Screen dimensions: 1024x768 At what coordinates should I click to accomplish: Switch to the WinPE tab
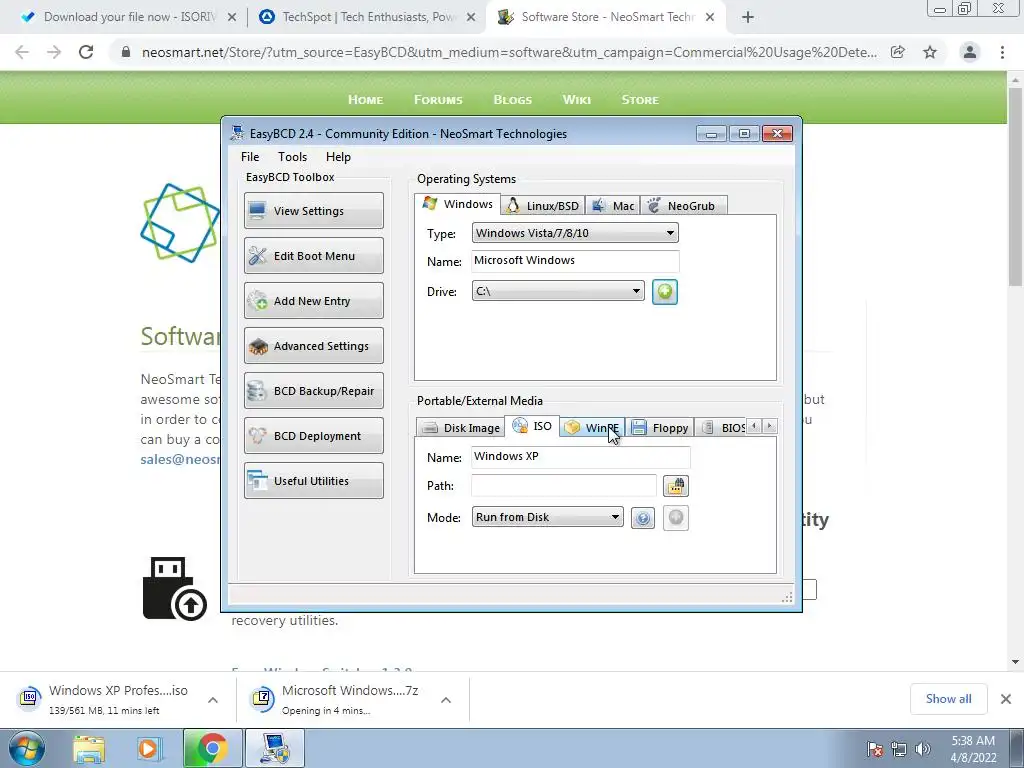[x=592, y=428]
